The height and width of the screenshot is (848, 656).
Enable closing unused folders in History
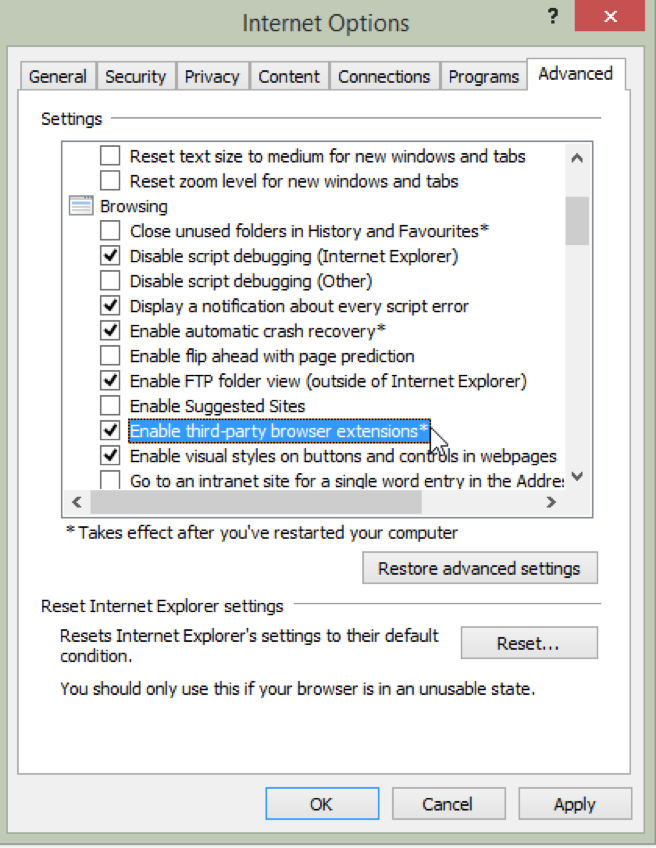tap(111, 230)
